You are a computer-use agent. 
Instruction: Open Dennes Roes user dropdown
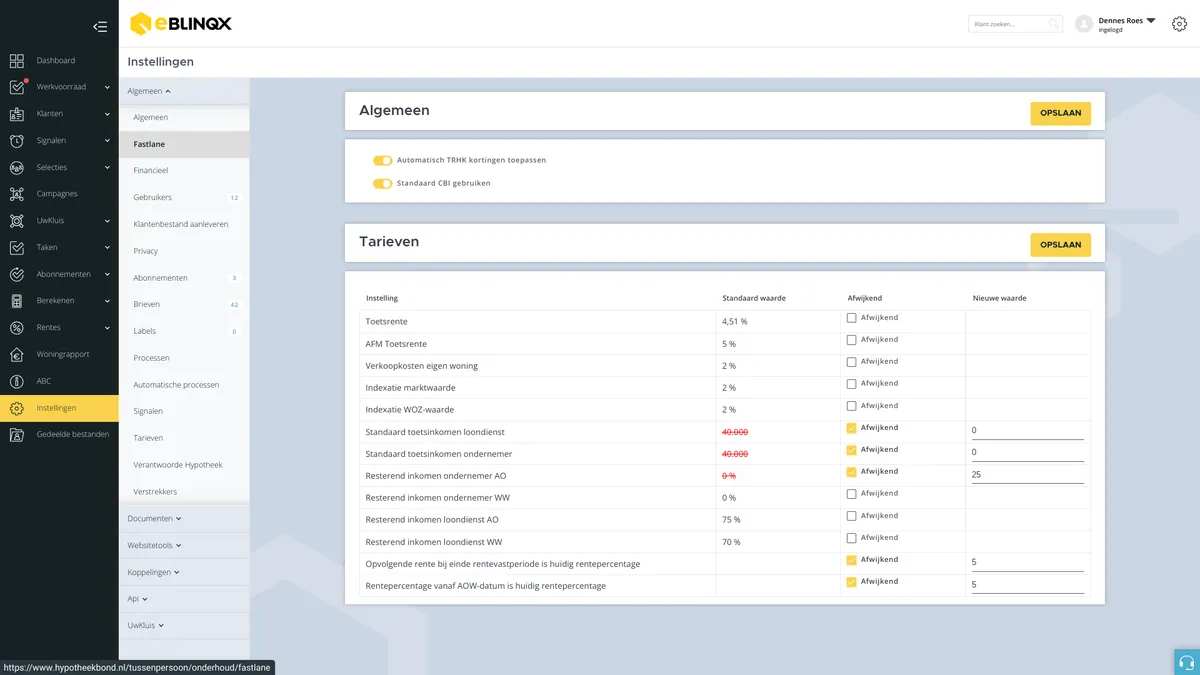tap(1127, 21)
